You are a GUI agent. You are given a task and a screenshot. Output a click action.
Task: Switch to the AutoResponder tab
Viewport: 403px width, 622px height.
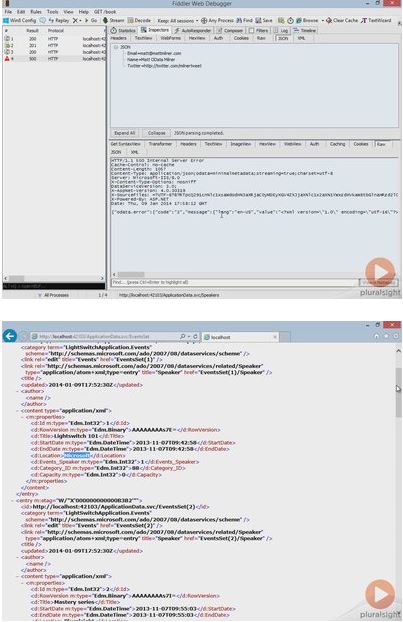(193, 31)
